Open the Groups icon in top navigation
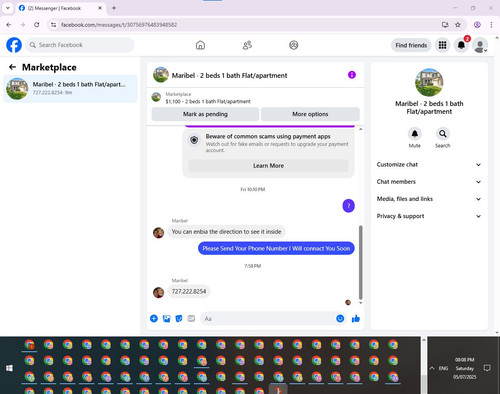 pyautogui.click(x=294, y=45)
